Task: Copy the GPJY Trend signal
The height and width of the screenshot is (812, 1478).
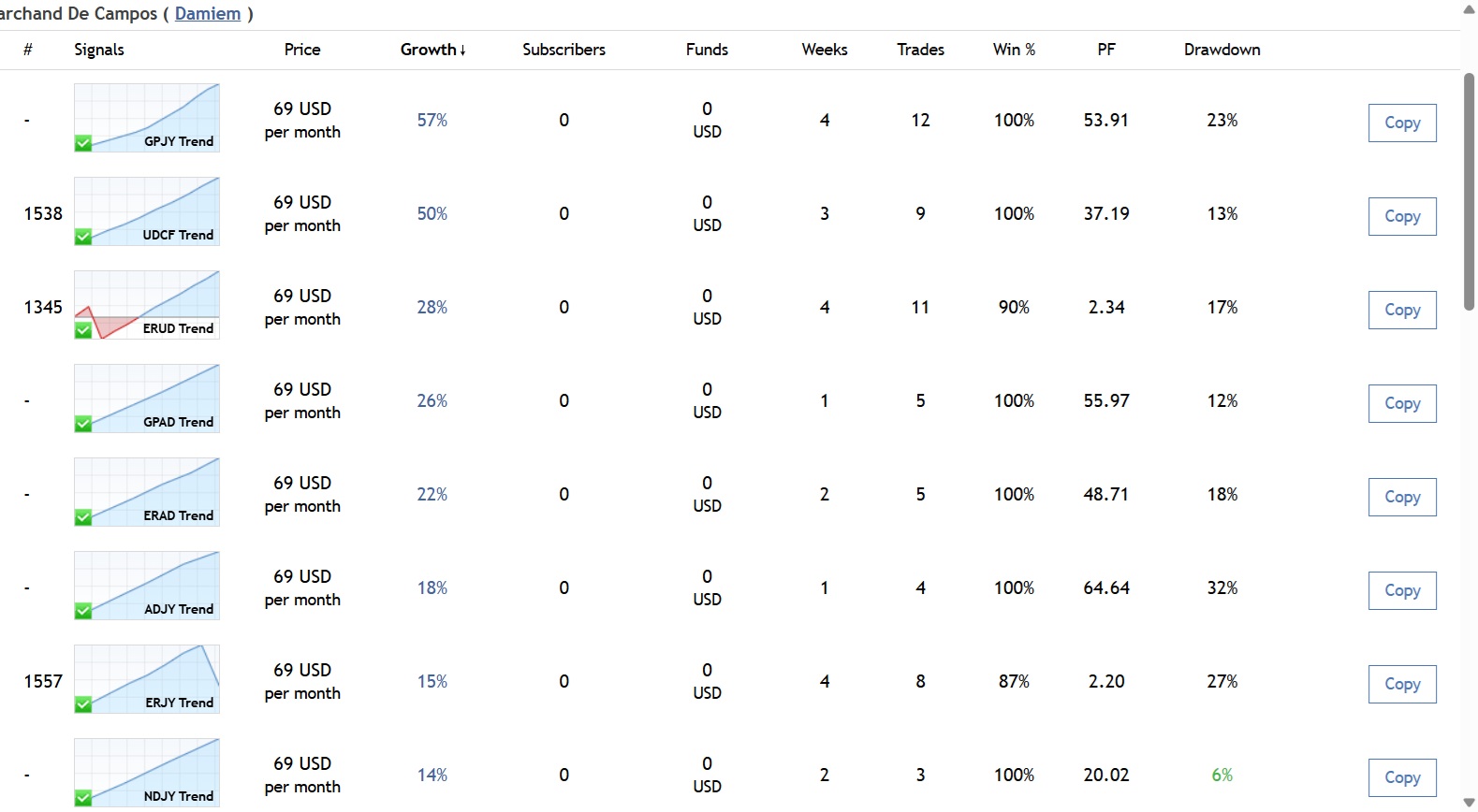Action: click(1401, 123)
